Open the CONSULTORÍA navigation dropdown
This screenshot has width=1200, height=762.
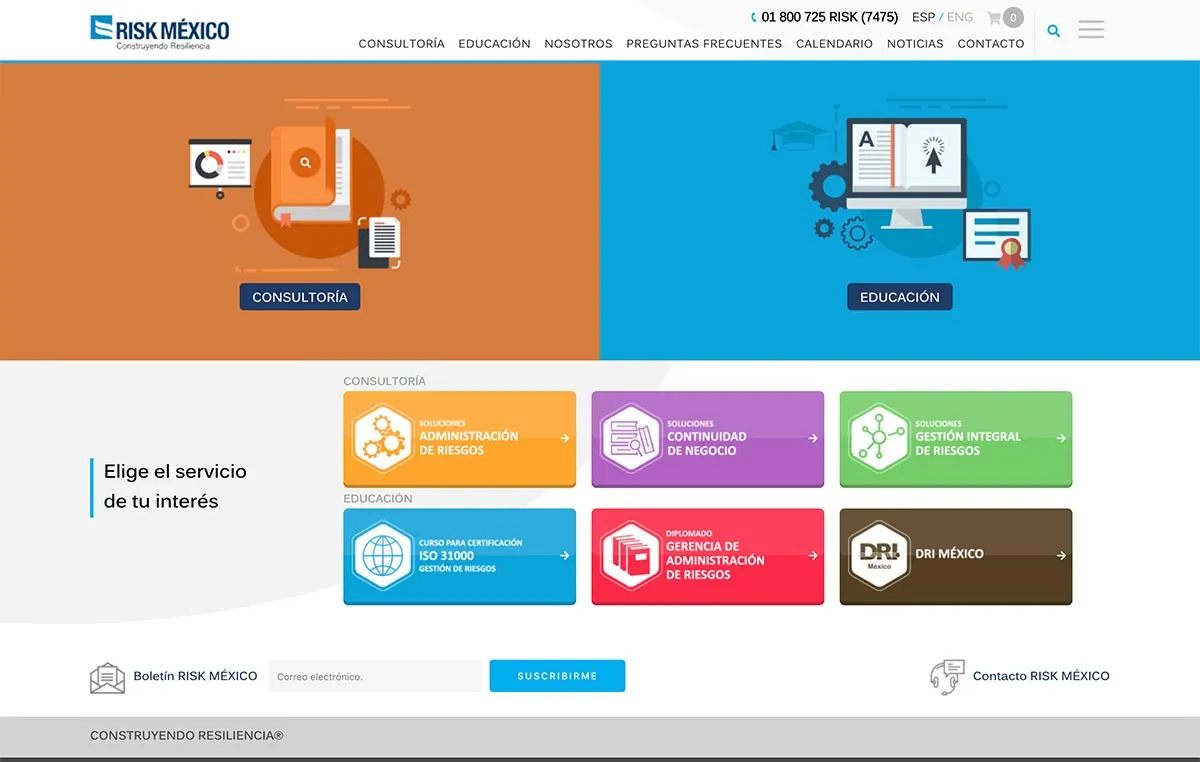point(401,44)
